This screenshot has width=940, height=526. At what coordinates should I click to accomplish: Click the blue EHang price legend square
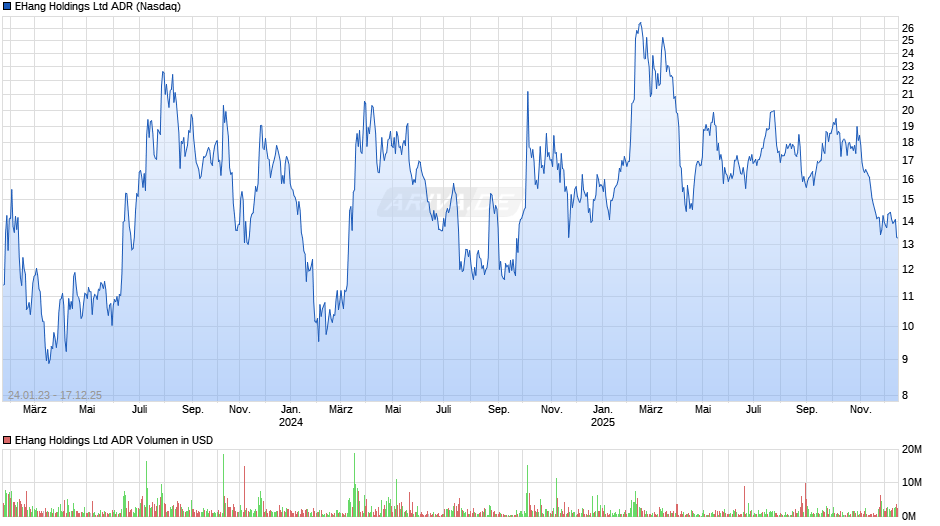7,7
